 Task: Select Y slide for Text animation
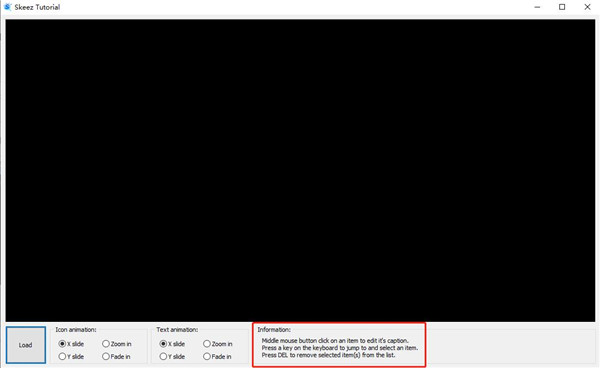tap(172, 356)
